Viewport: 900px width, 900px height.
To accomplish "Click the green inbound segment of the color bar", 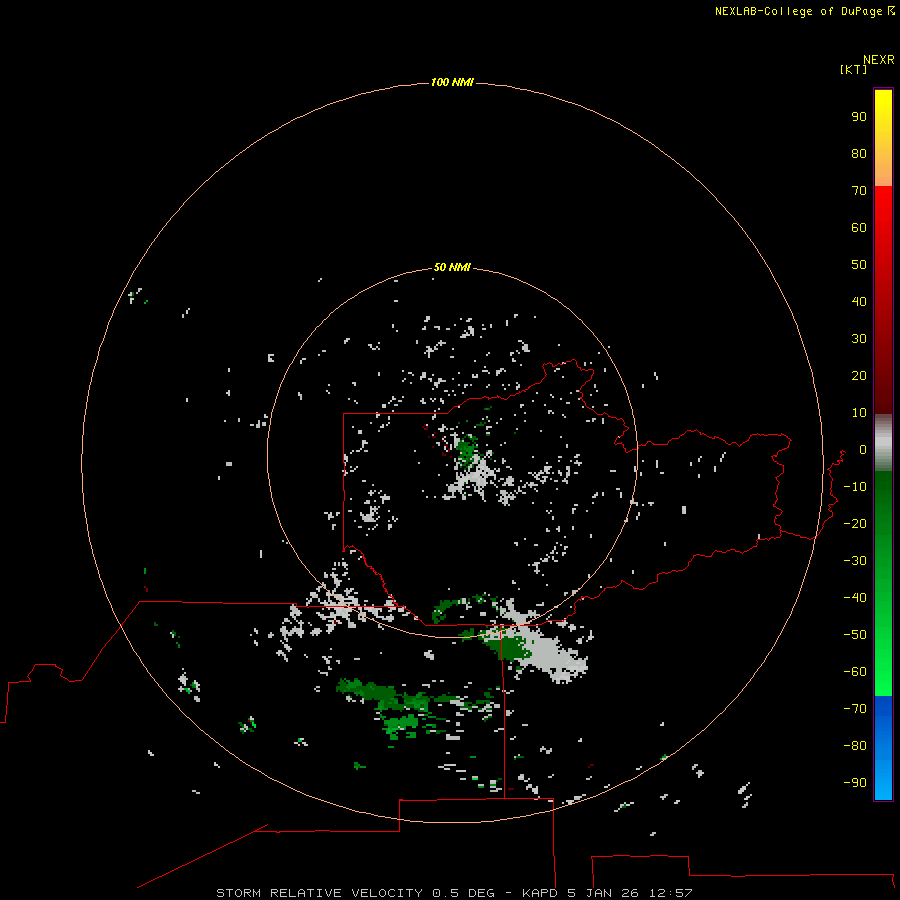I will (x=883, y=584).
